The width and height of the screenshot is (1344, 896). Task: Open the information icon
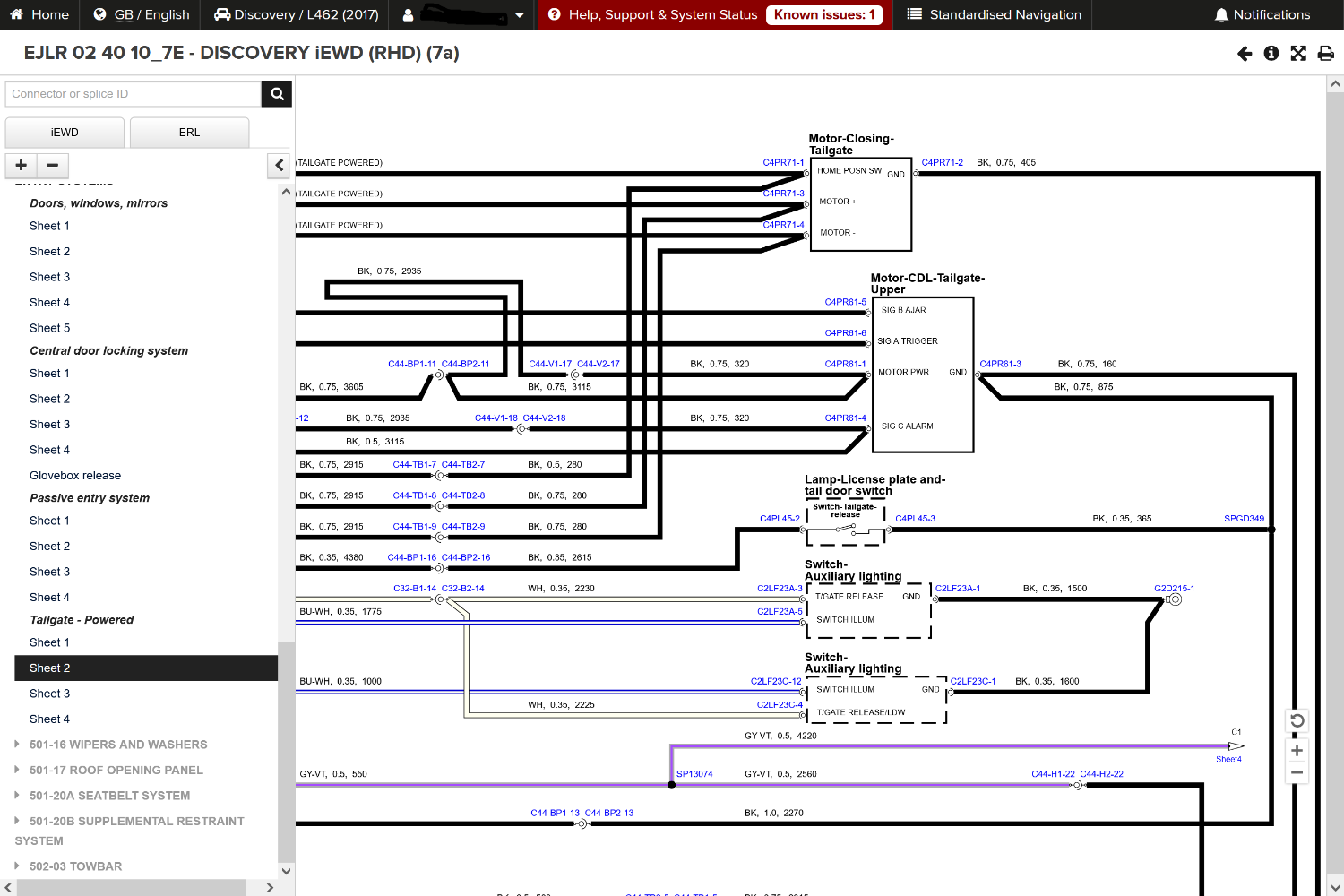[x=1271, y=54]
